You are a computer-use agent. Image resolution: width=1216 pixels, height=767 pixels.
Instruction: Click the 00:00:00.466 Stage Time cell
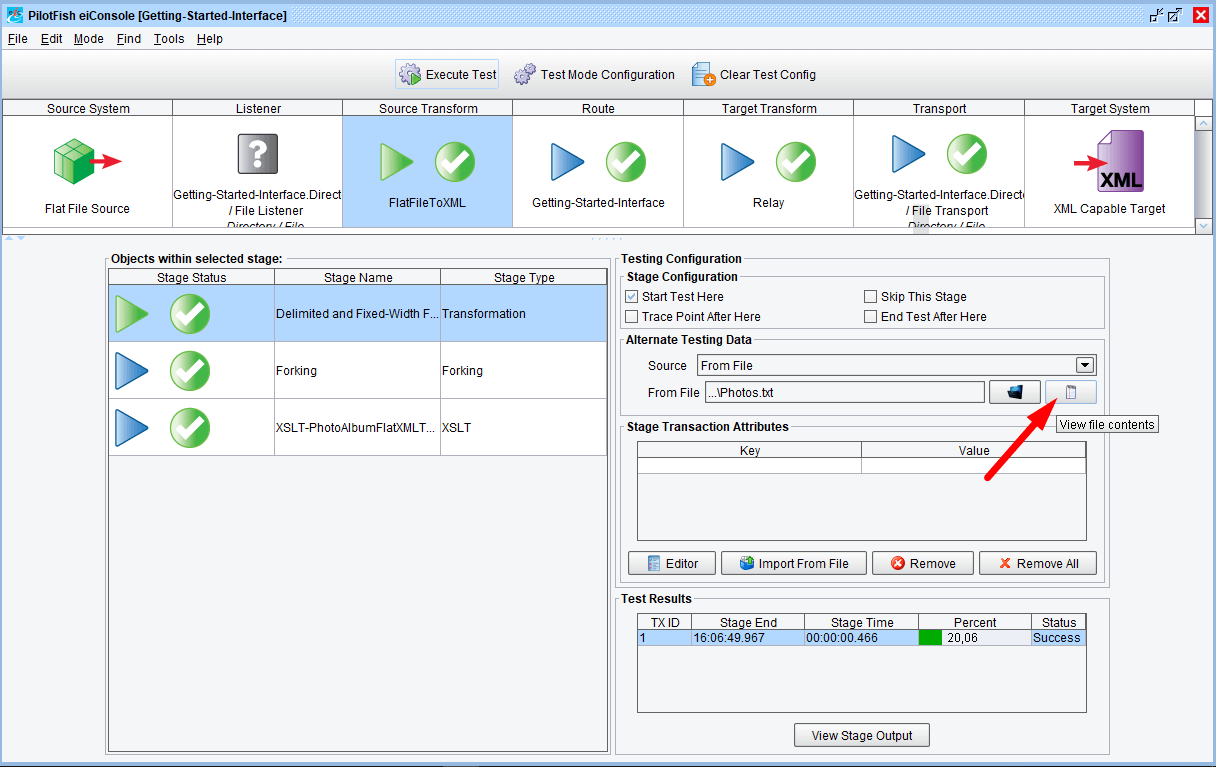tap(861, 638)
